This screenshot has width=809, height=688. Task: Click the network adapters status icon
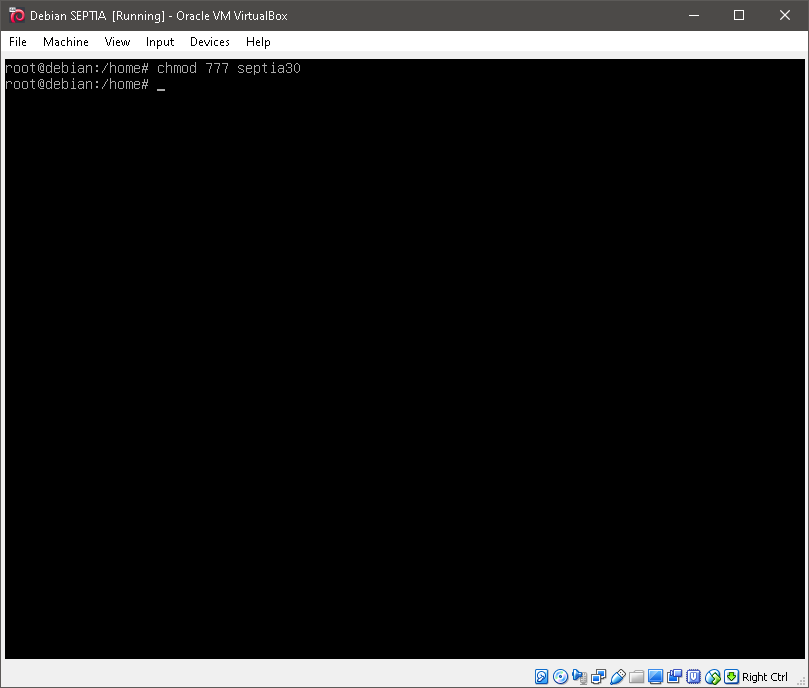coord(598,676)
